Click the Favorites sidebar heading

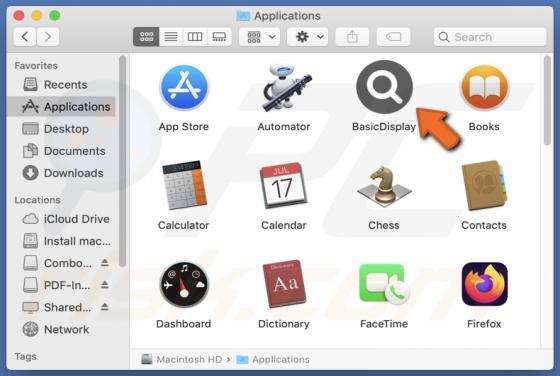click(x=36, y=66)
